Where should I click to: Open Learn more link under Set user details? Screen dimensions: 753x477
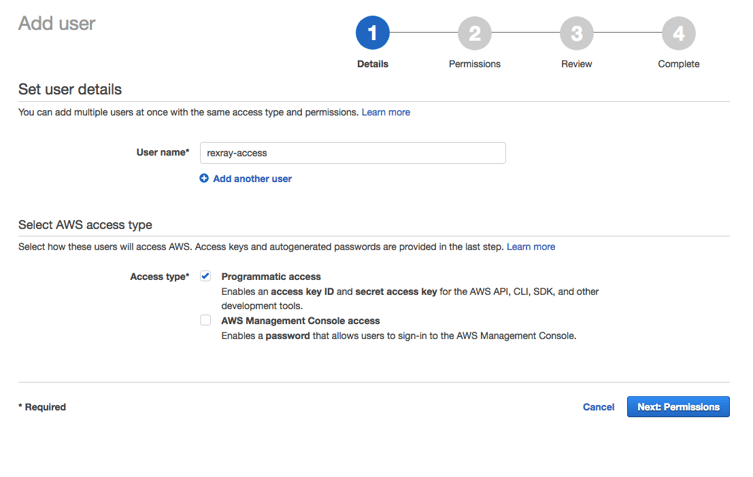coord(386,112)
